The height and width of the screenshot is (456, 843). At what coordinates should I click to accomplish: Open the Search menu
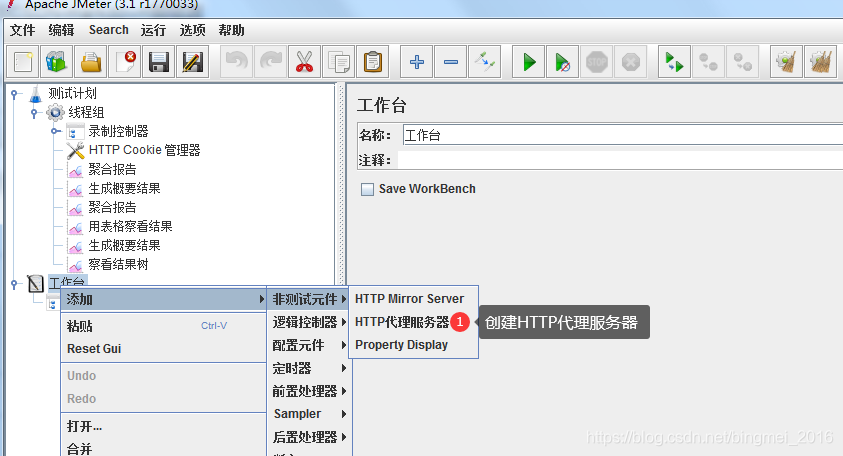(109, 30)
